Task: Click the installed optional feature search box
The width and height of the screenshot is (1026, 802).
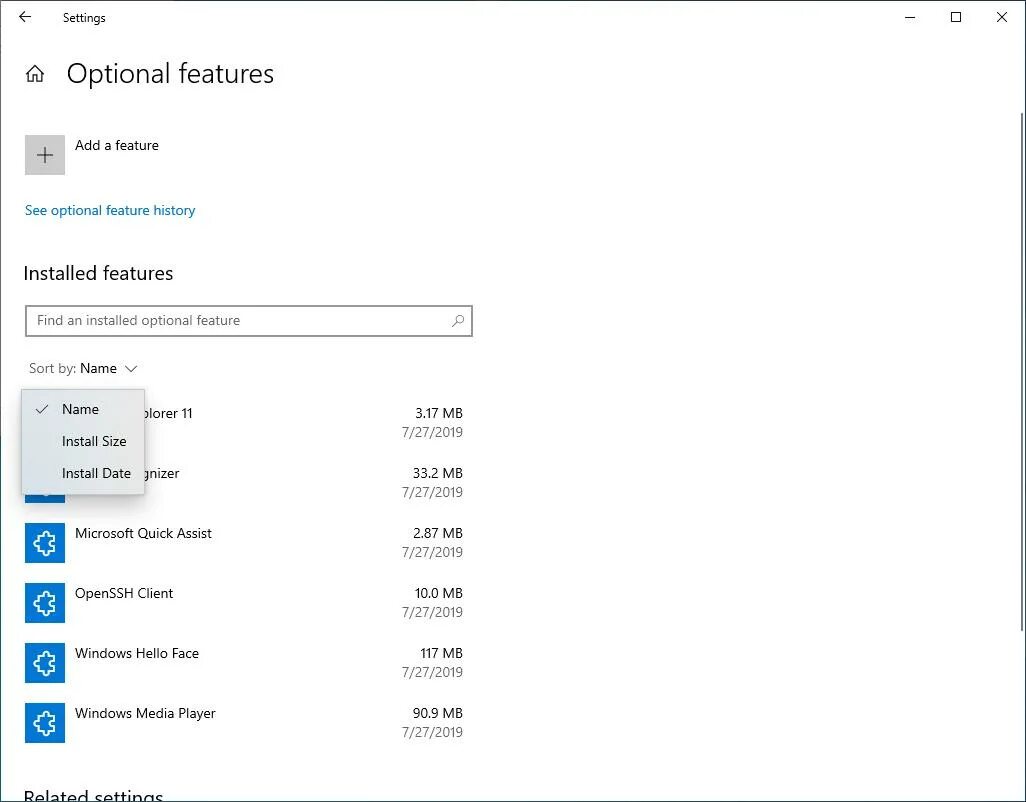Action: [238, 321]
